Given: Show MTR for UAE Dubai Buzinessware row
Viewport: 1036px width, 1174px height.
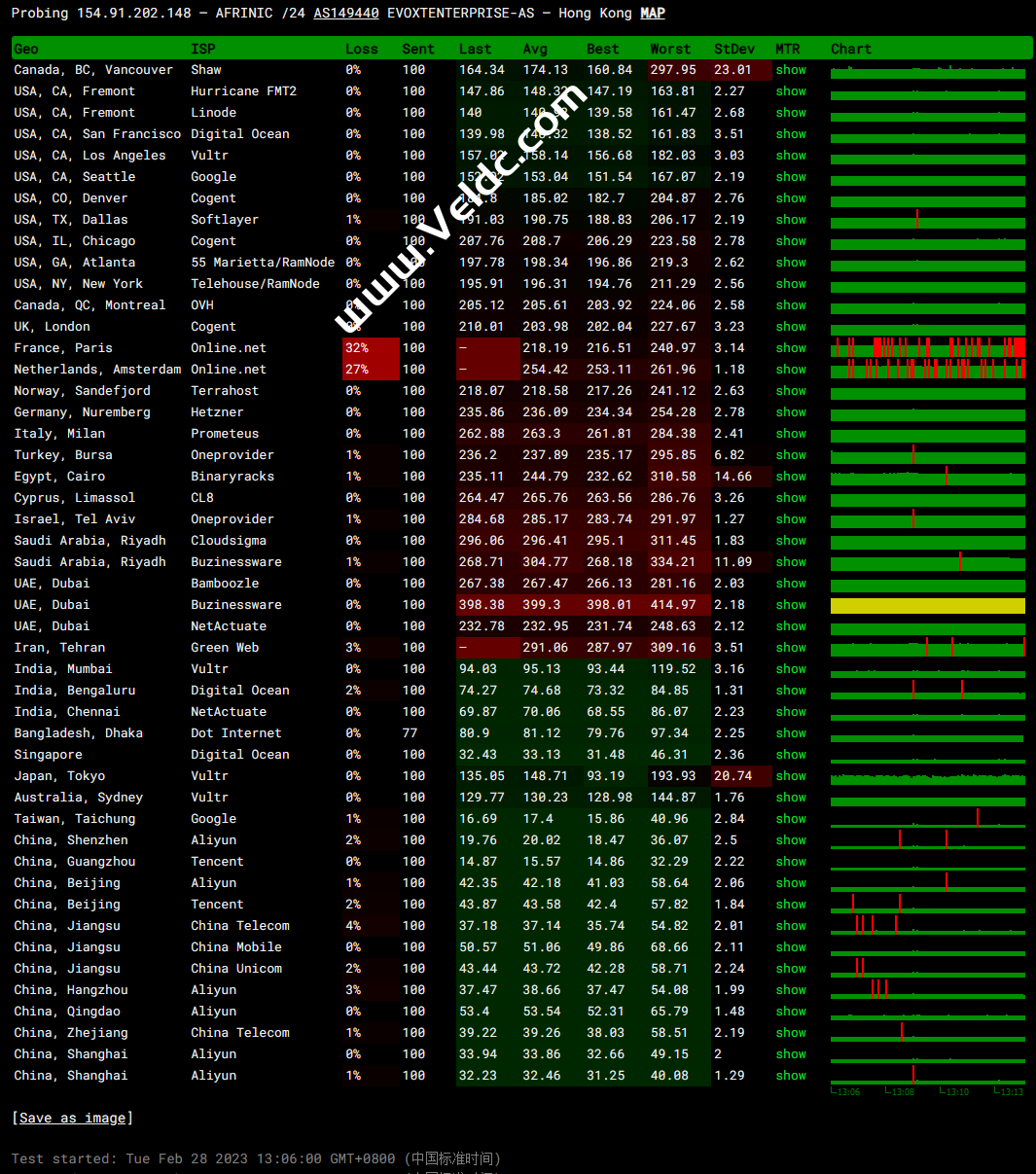Looking at the screenshot, I should tap(791, 605).
